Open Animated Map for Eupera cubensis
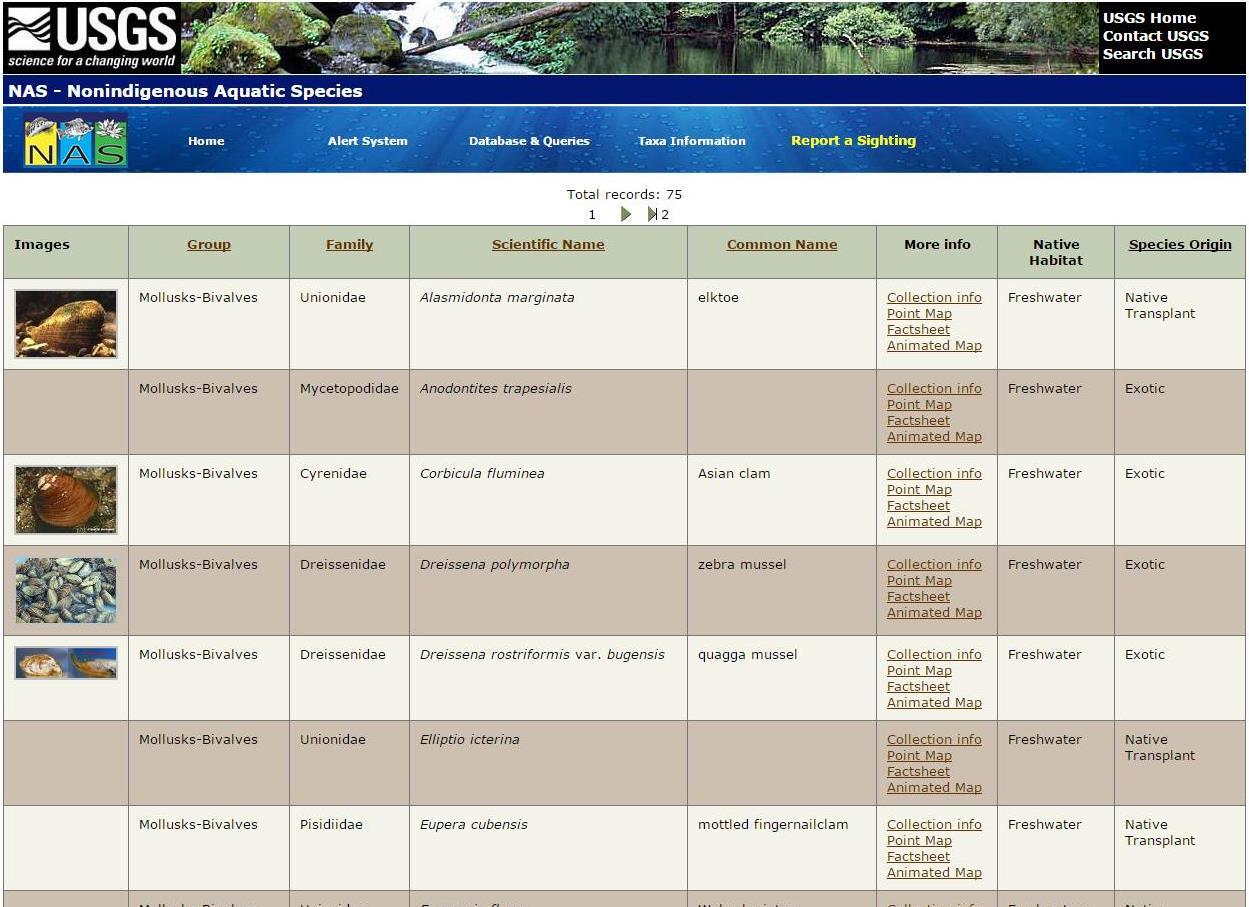The height and width of the screenshot is (907, 1249). [x=934, y=872]
